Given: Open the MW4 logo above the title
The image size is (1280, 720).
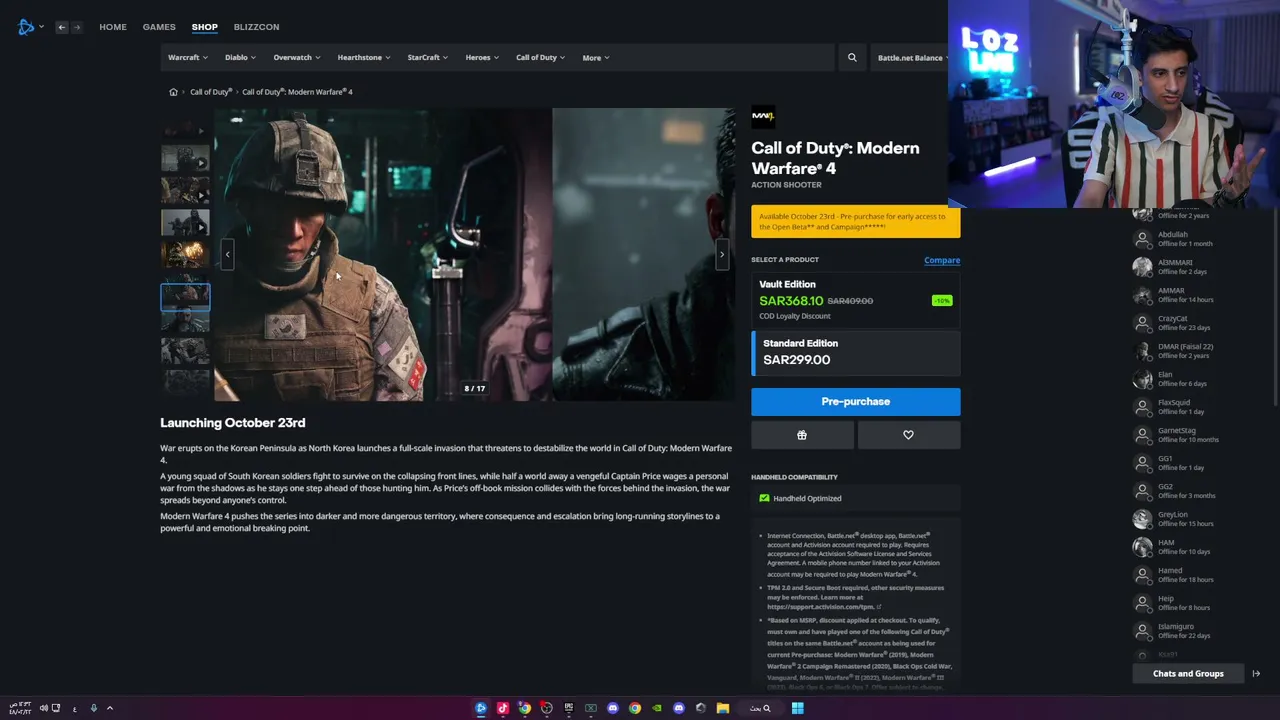Looking at the screenshot, I should (763, 116).
